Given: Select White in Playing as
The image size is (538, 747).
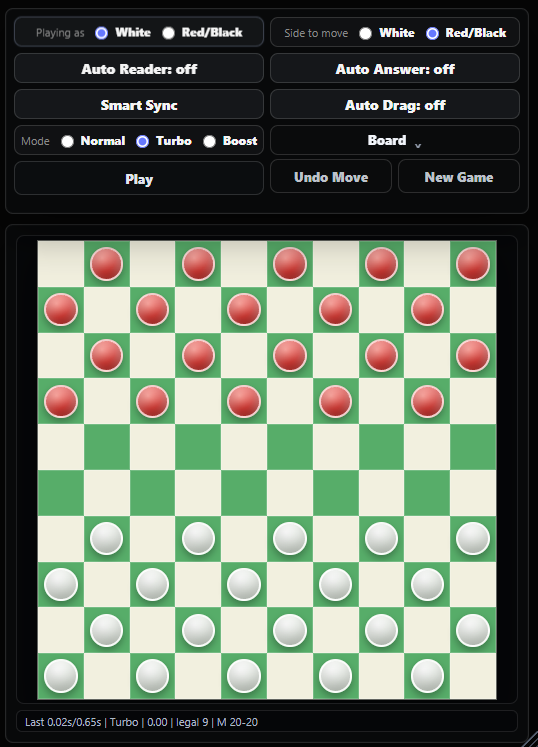Looking at the screenshot, I should pos(102,33).
